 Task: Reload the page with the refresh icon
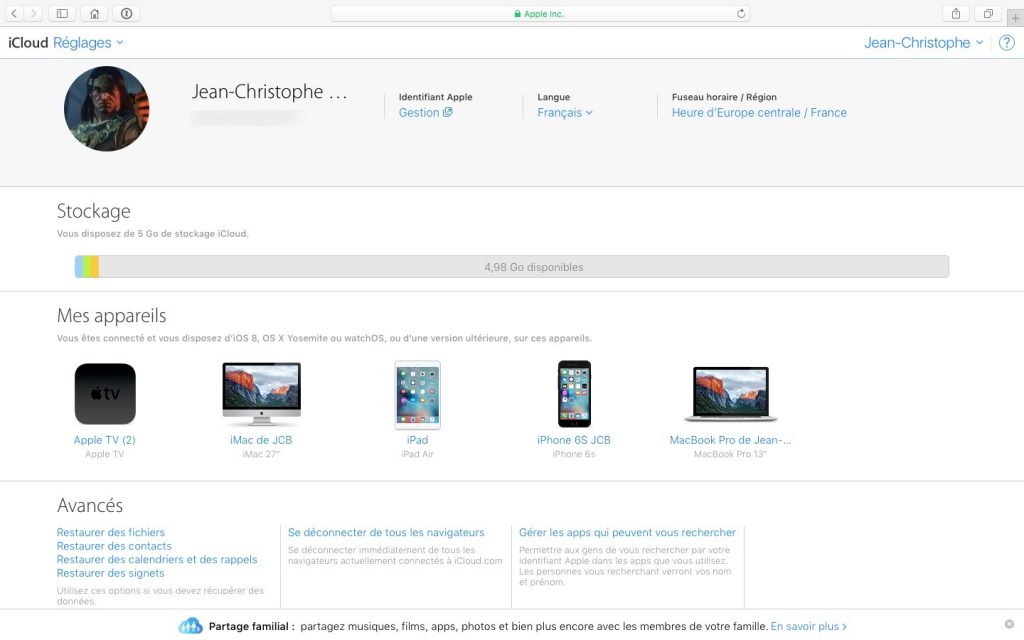click(x=741, y=14)
